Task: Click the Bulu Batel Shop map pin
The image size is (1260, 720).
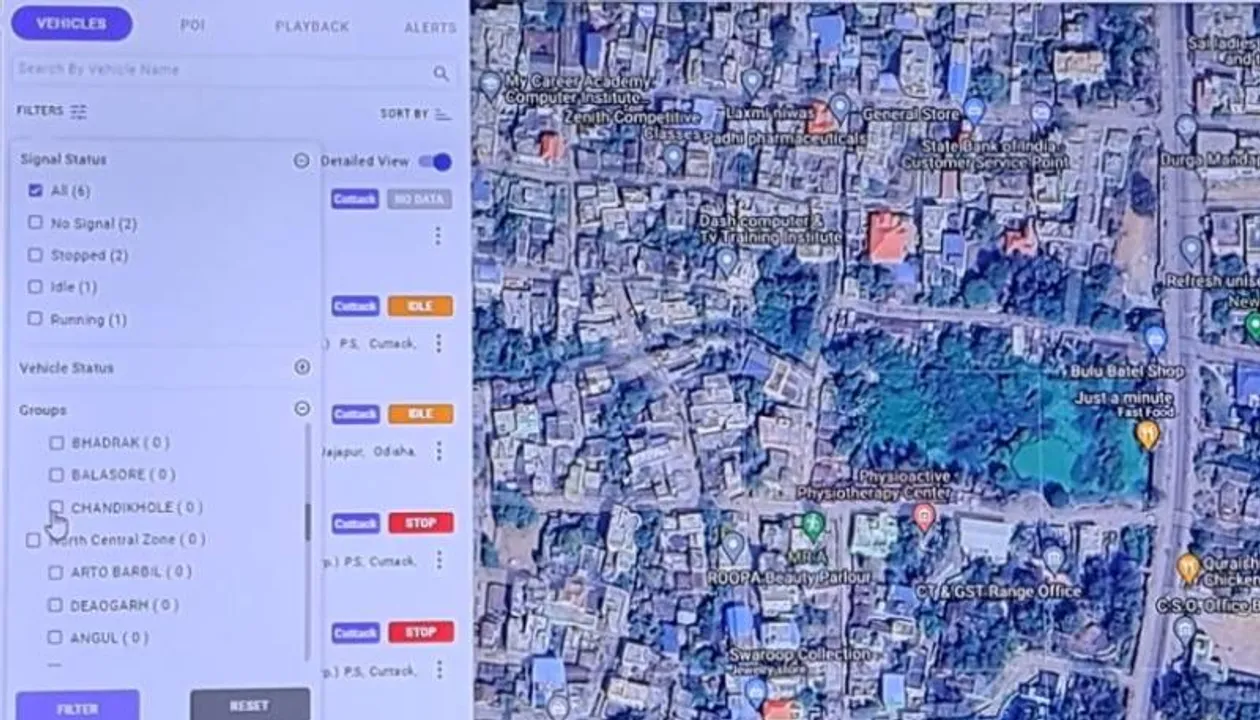Action: 1155,339
